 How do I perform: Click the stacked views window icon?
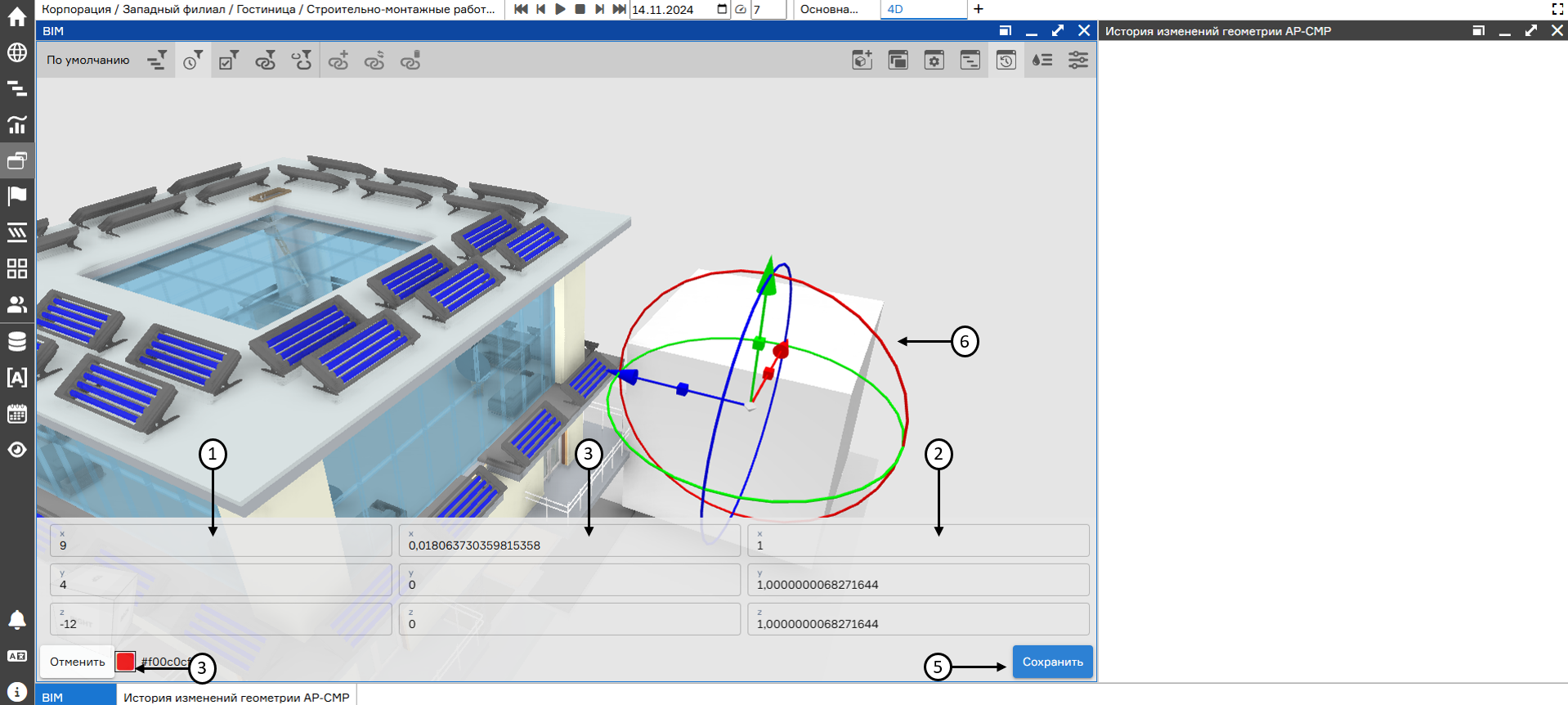click(898, 61)
